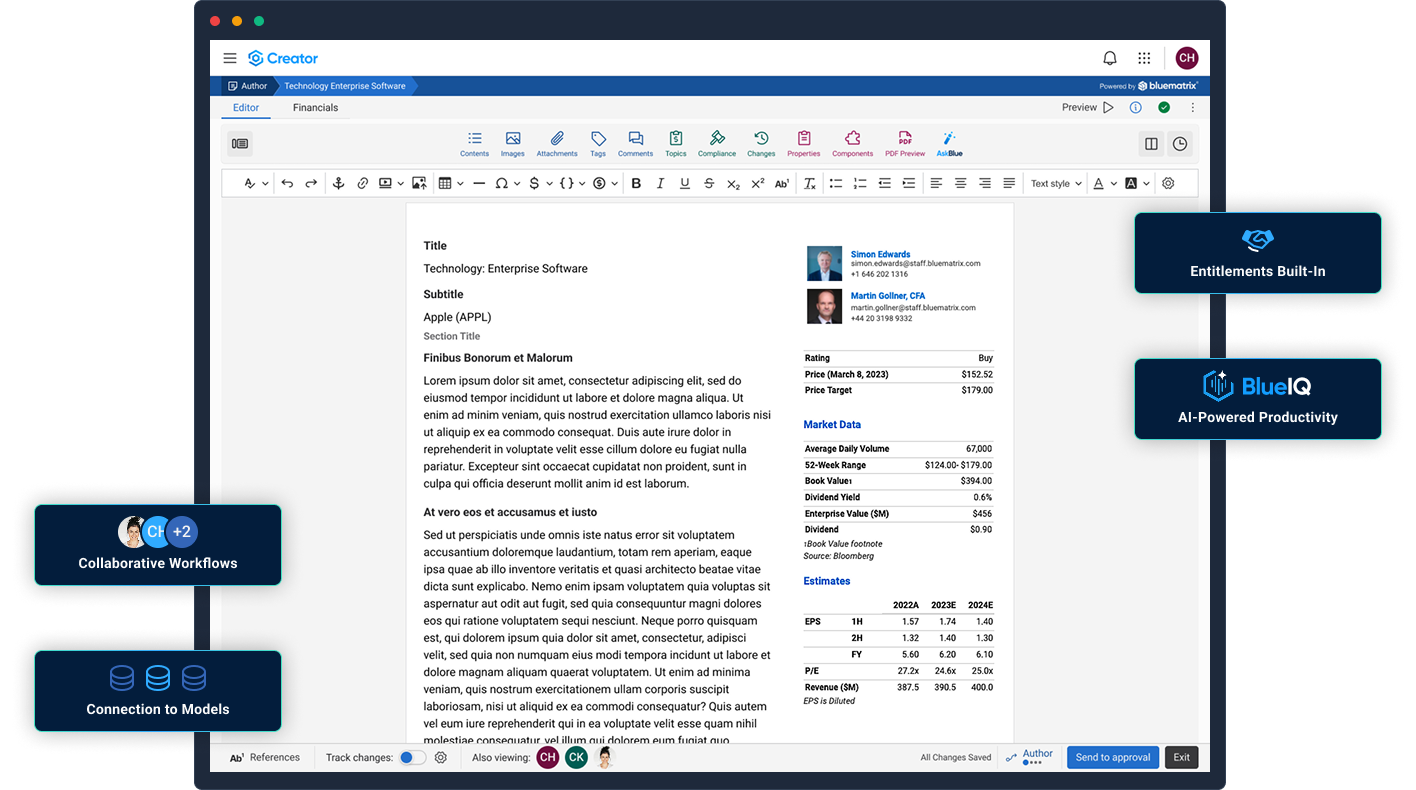The width and height of the screenshot is (1416, 790).
Task: Click the Tags icon
Action: (x=598, y=143)
